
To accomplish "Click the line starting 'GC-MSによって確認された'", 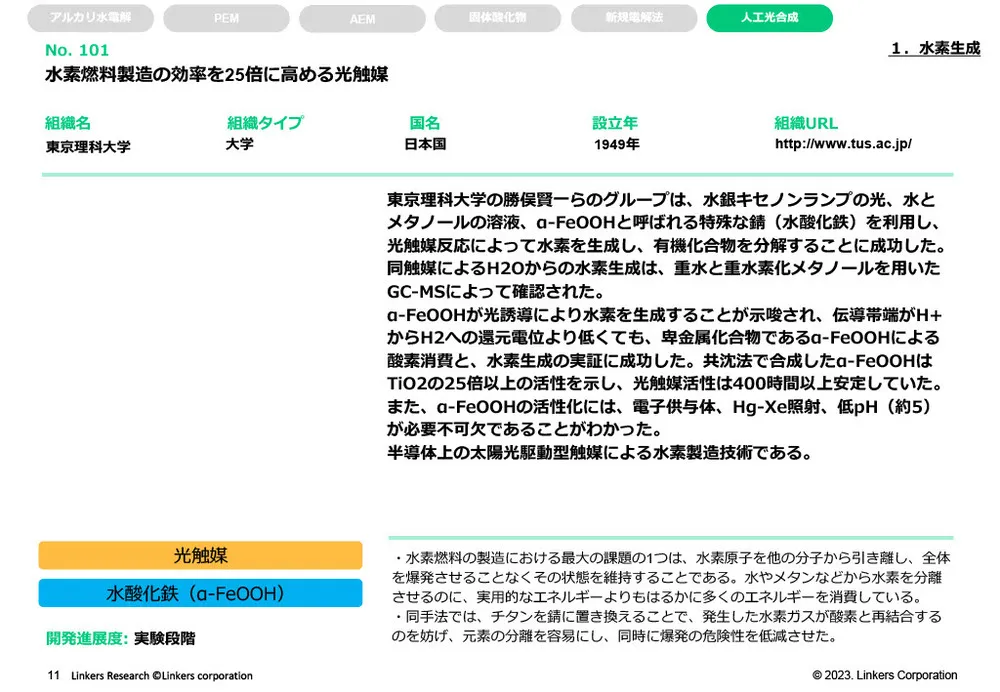I will [496, 291].
